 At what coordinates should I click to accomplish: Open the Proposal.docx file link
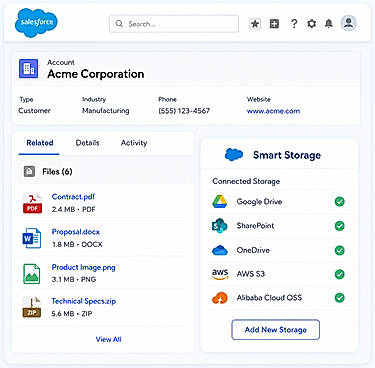(76, 232)
